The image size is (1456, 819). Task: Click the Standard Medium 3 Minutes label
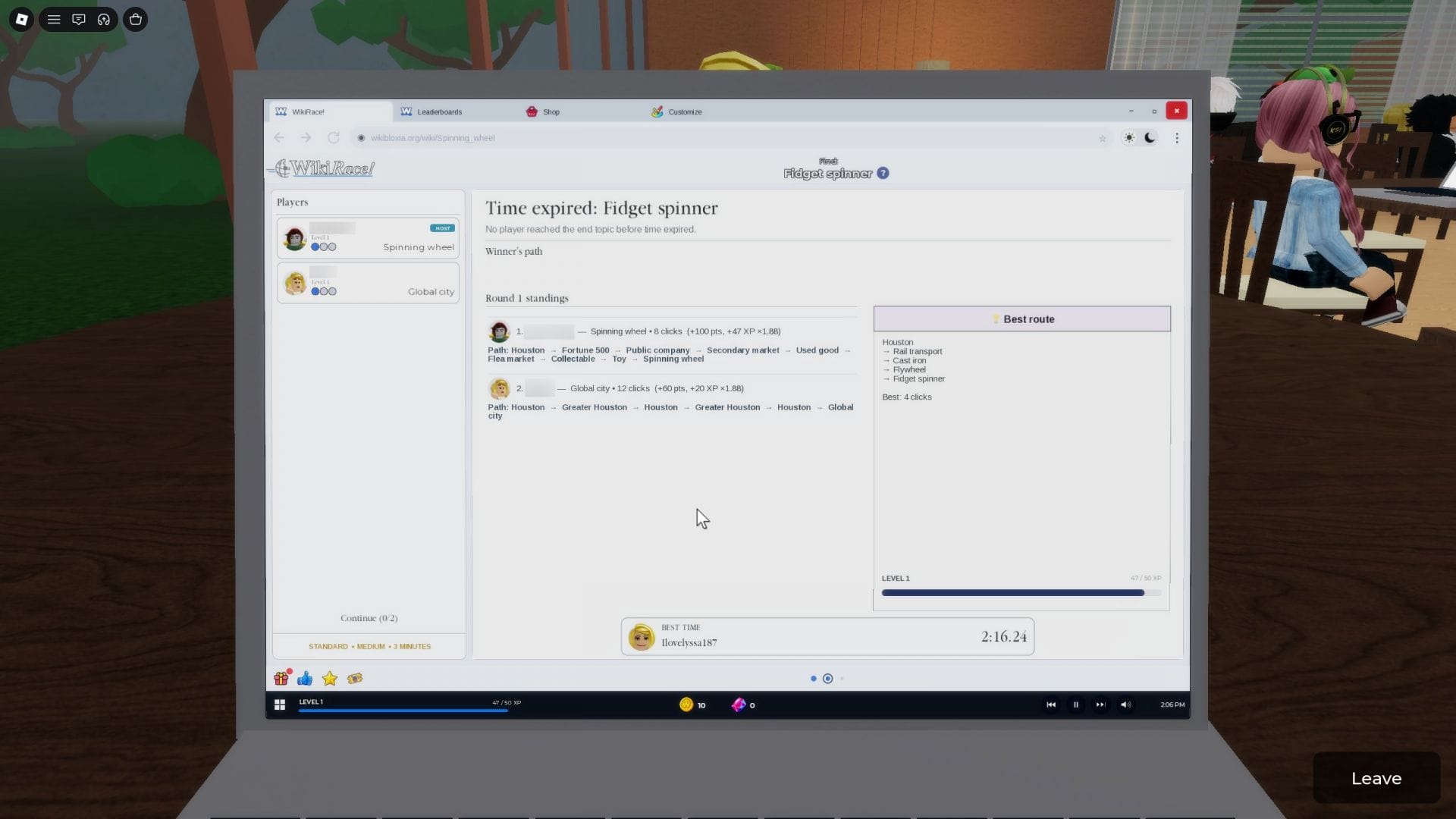369,647
